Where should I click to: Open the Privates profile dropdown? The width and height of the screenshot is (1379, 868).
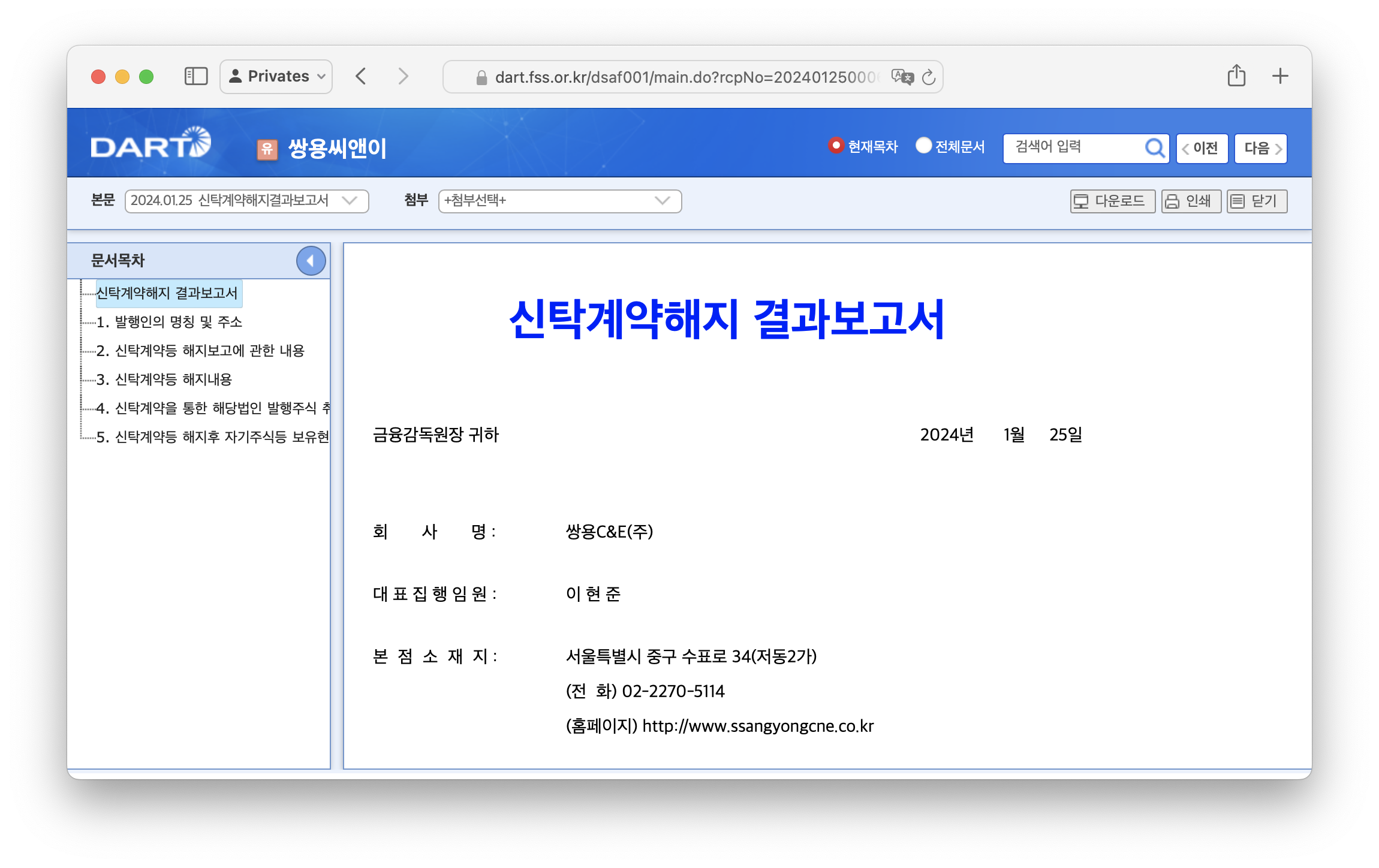coord(276,76)
